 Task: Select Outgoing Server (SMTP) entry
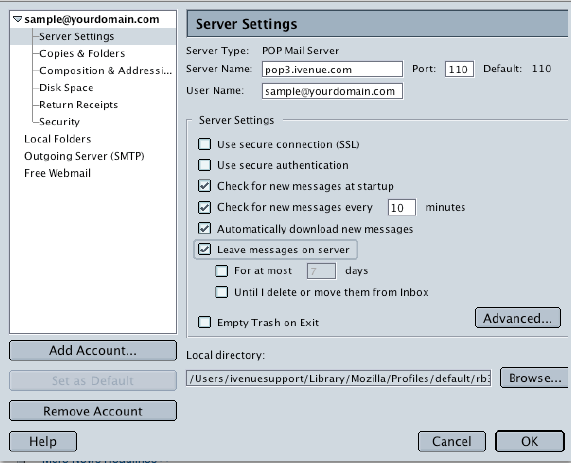84,156
